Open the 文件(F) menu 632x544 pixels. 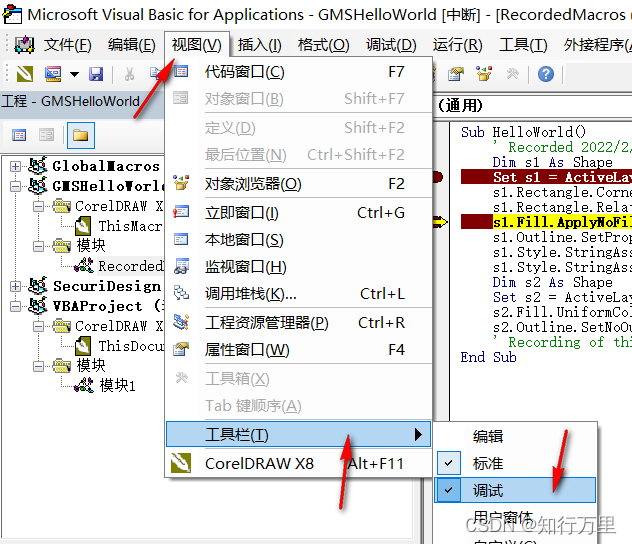coord(67,45)
